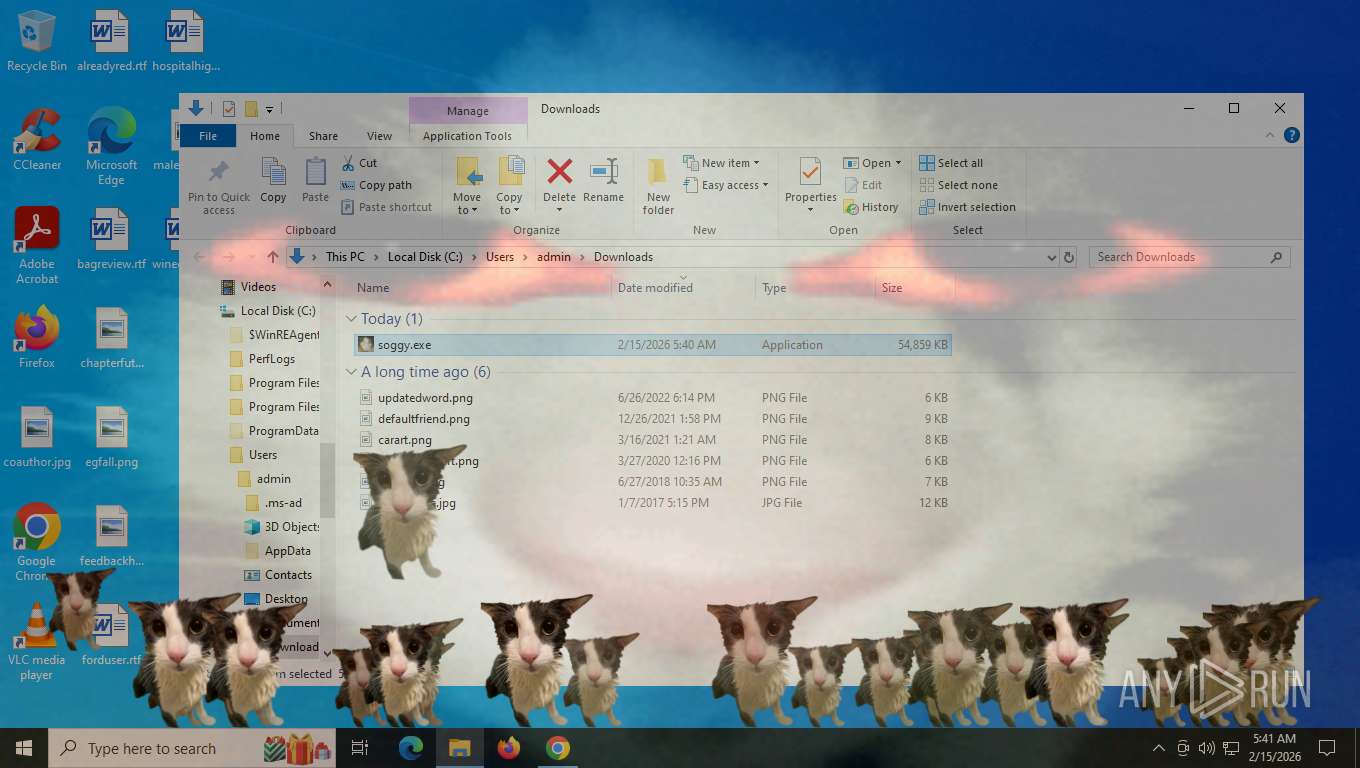
Task: Click the Recycle Bin desktop icon
Action: (x=37, y=41)
